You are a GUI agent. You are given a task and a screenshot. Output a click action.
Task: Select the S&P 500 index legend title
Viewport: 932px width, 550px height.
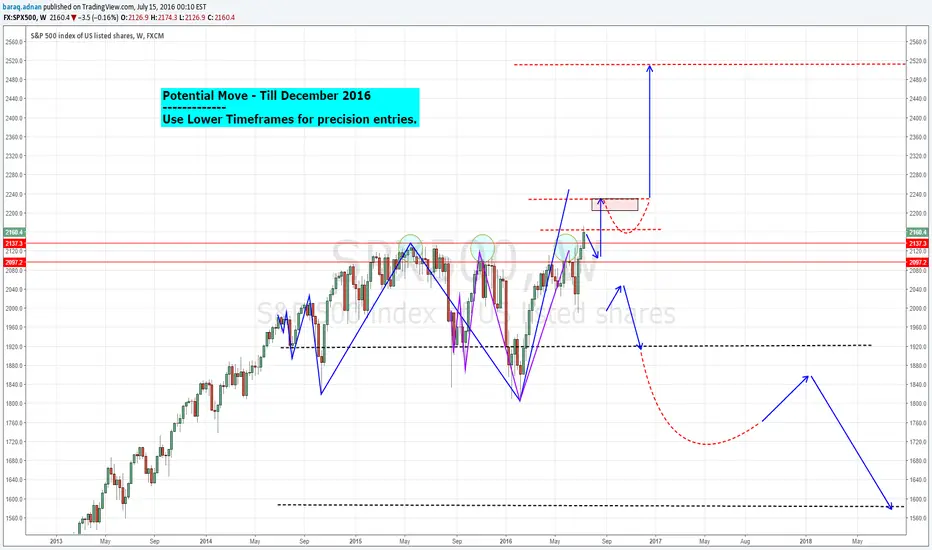pyautogui.click(x=97, y=36)
